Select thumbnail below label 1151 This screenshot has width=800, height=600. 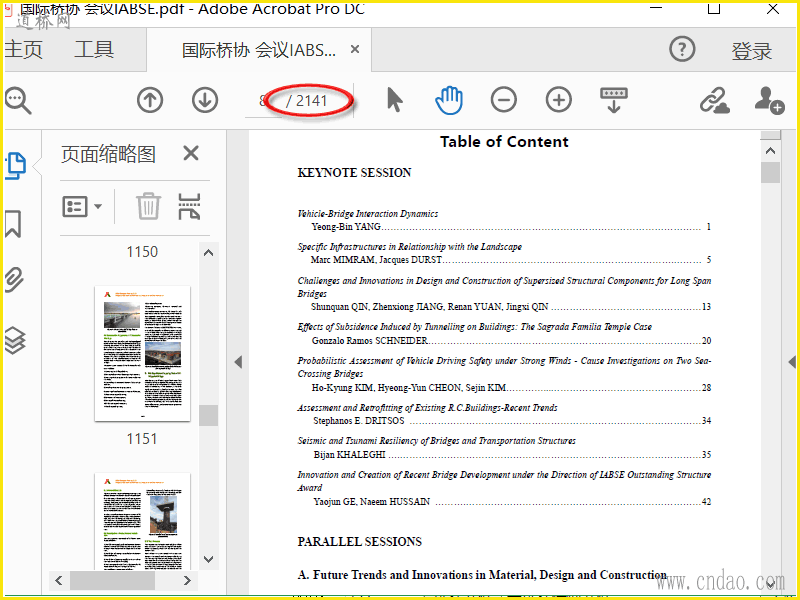142,521
